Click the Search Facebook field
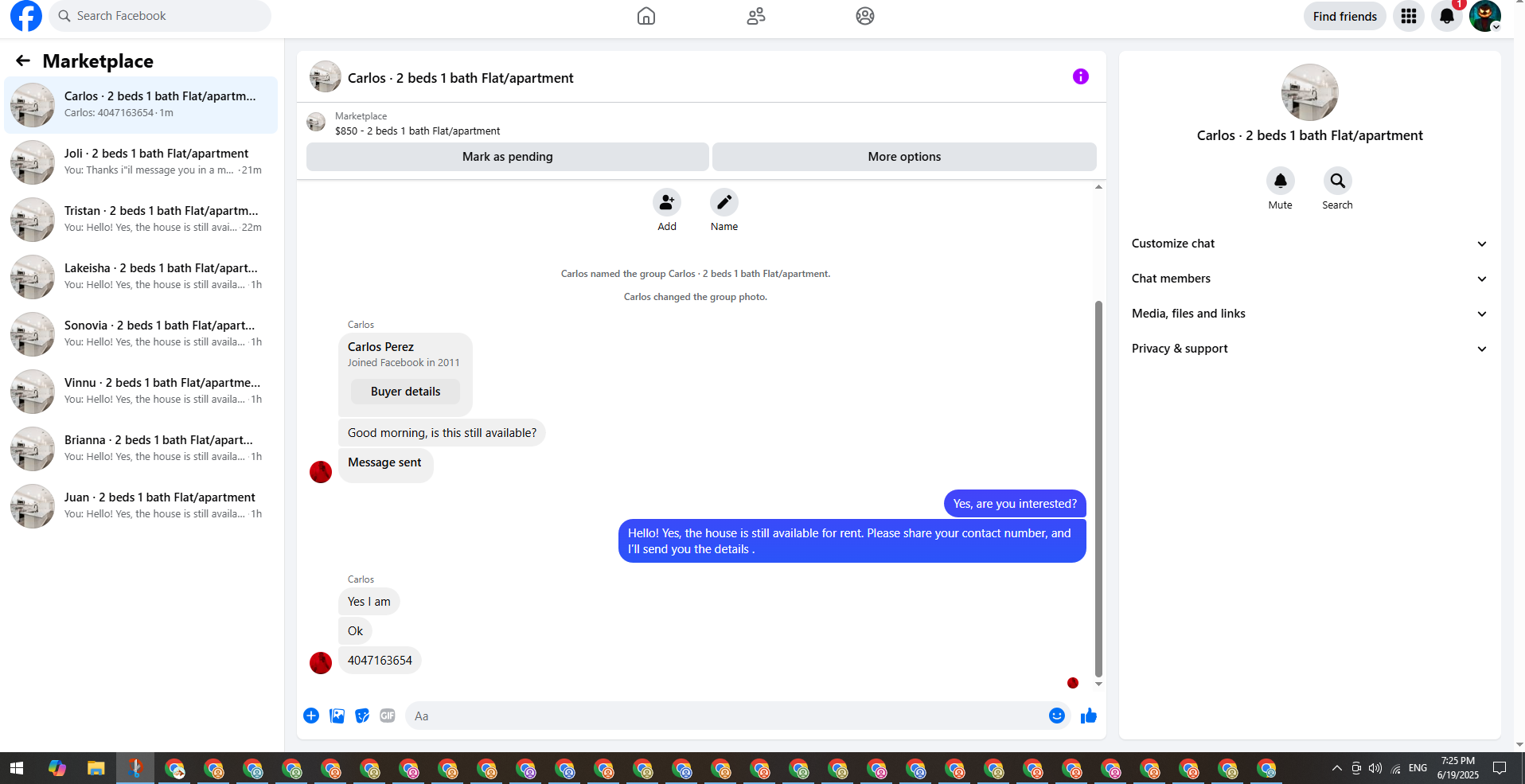 [x=160, y=16]
